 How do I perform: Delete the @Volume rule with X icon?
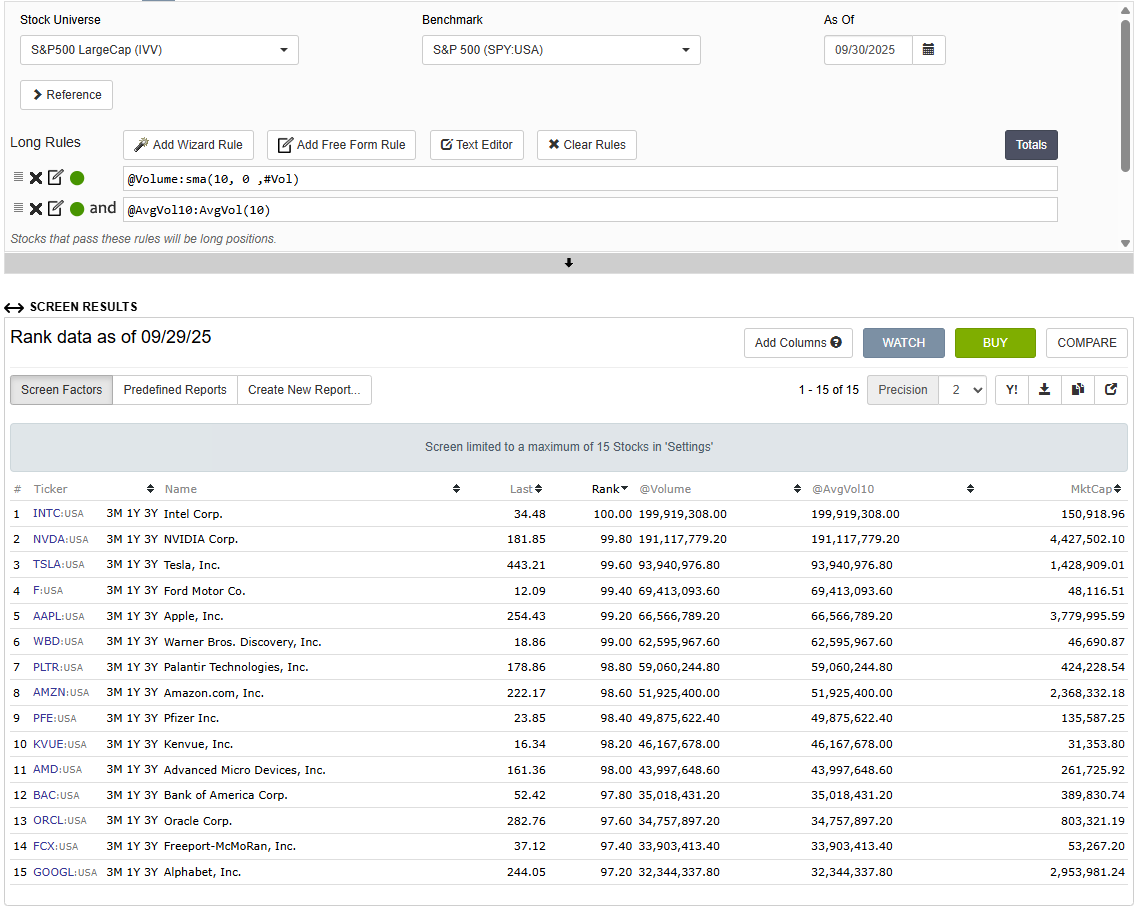tap(36, 178)
